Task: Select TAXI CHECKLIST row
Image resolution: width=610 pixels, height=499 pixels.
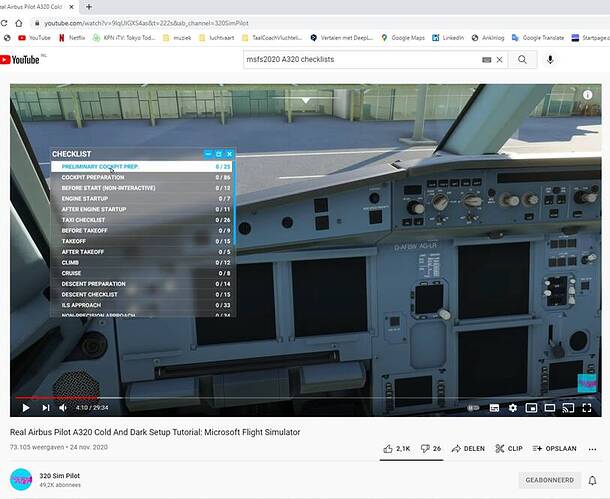Action: [x=142, y=220]
